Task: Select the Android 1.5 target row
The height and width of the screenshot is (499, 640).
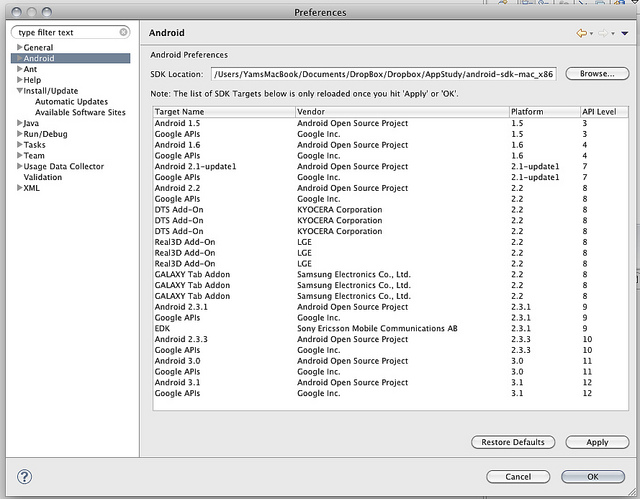Action: [391, 123]
